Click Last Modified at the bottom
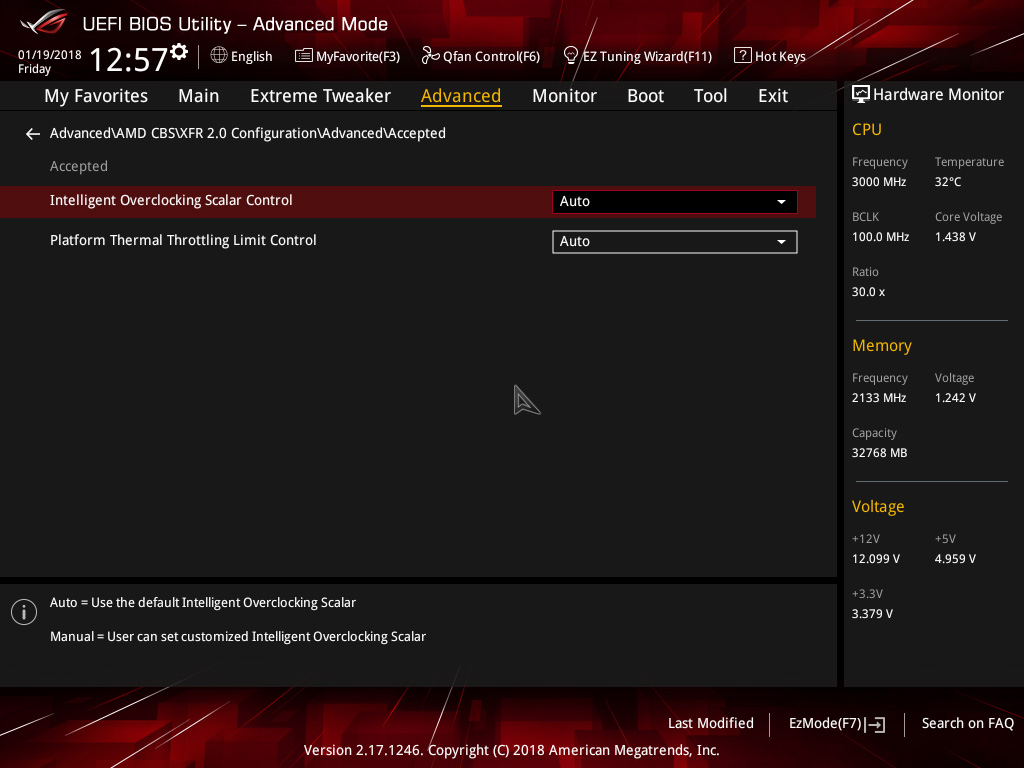The height and width of the screenshot is (768, 1024). pyautogui.click(x=711, y=724)
